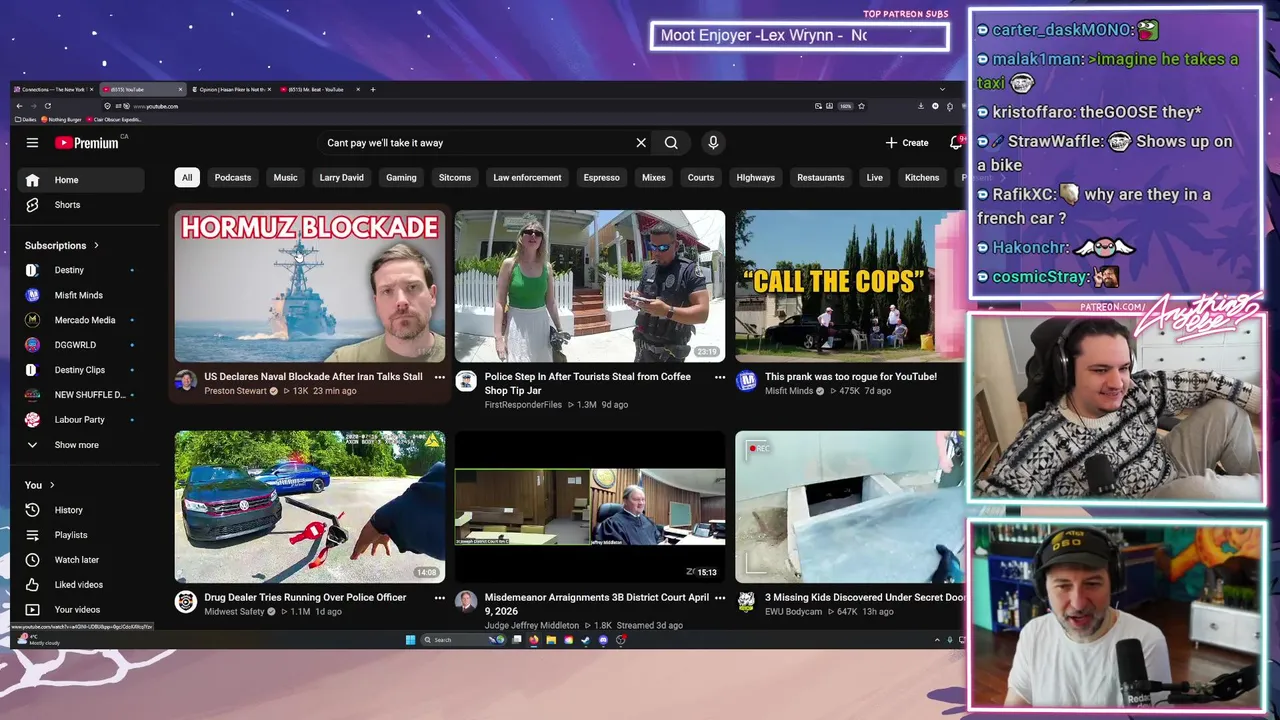Open Misfit Minds avatar under prank video
This screenshot has width=1280, height=720.
click(x=746, y=381)
